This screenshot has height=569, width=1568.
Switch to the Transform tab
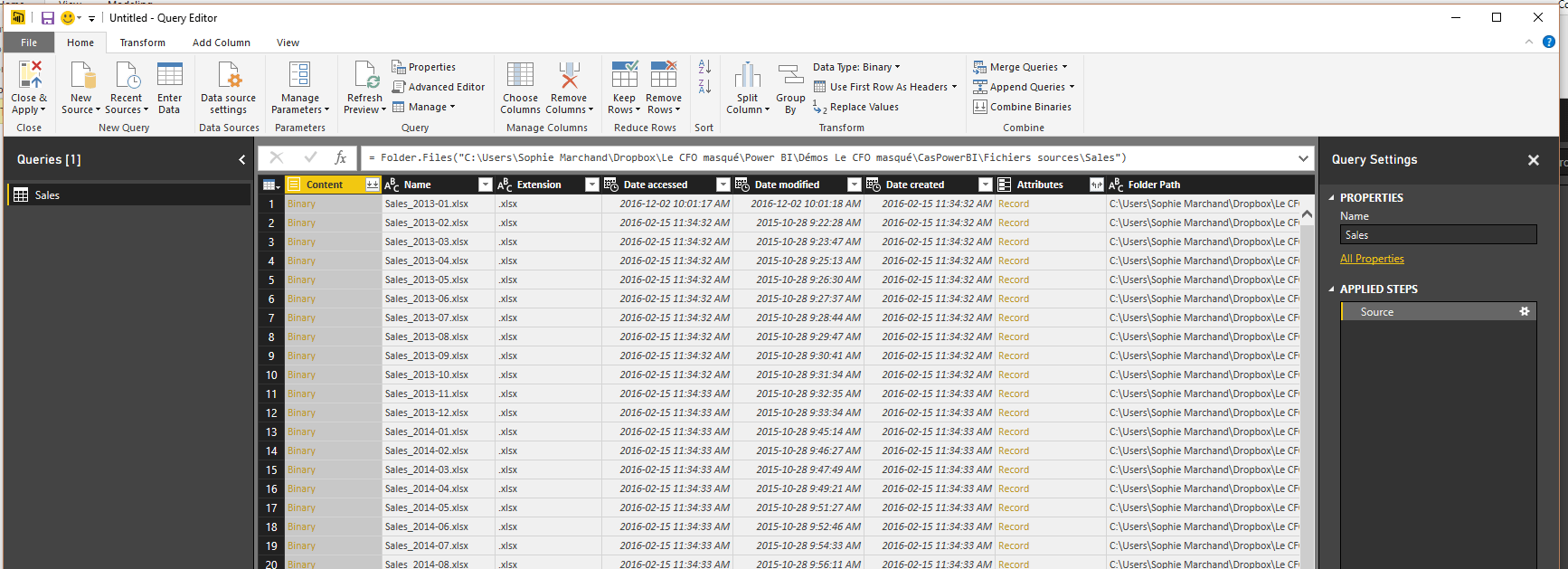tap(143, 43)
